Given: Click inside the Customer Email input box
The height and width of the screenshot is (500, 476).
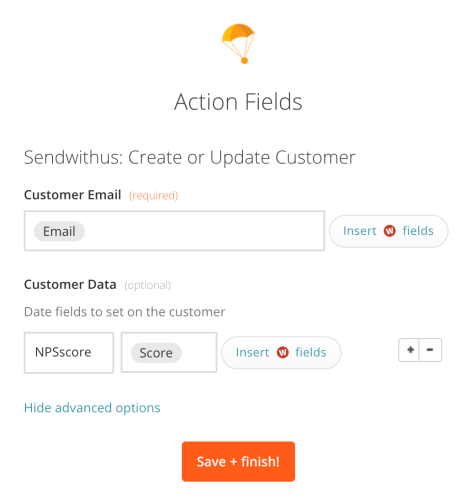Looking at the screenshot, I should 174,231.
